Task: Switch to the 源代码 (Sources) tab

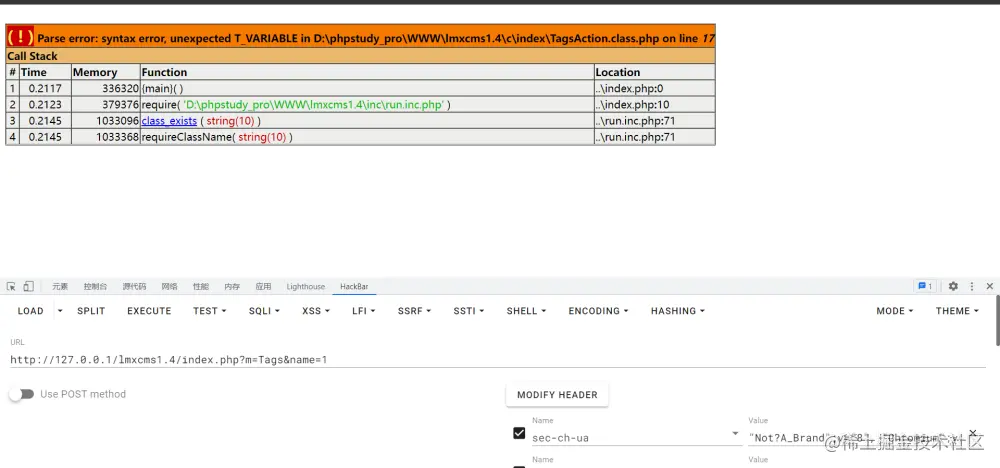Action: pyautogui.click(x=135, y=287)
